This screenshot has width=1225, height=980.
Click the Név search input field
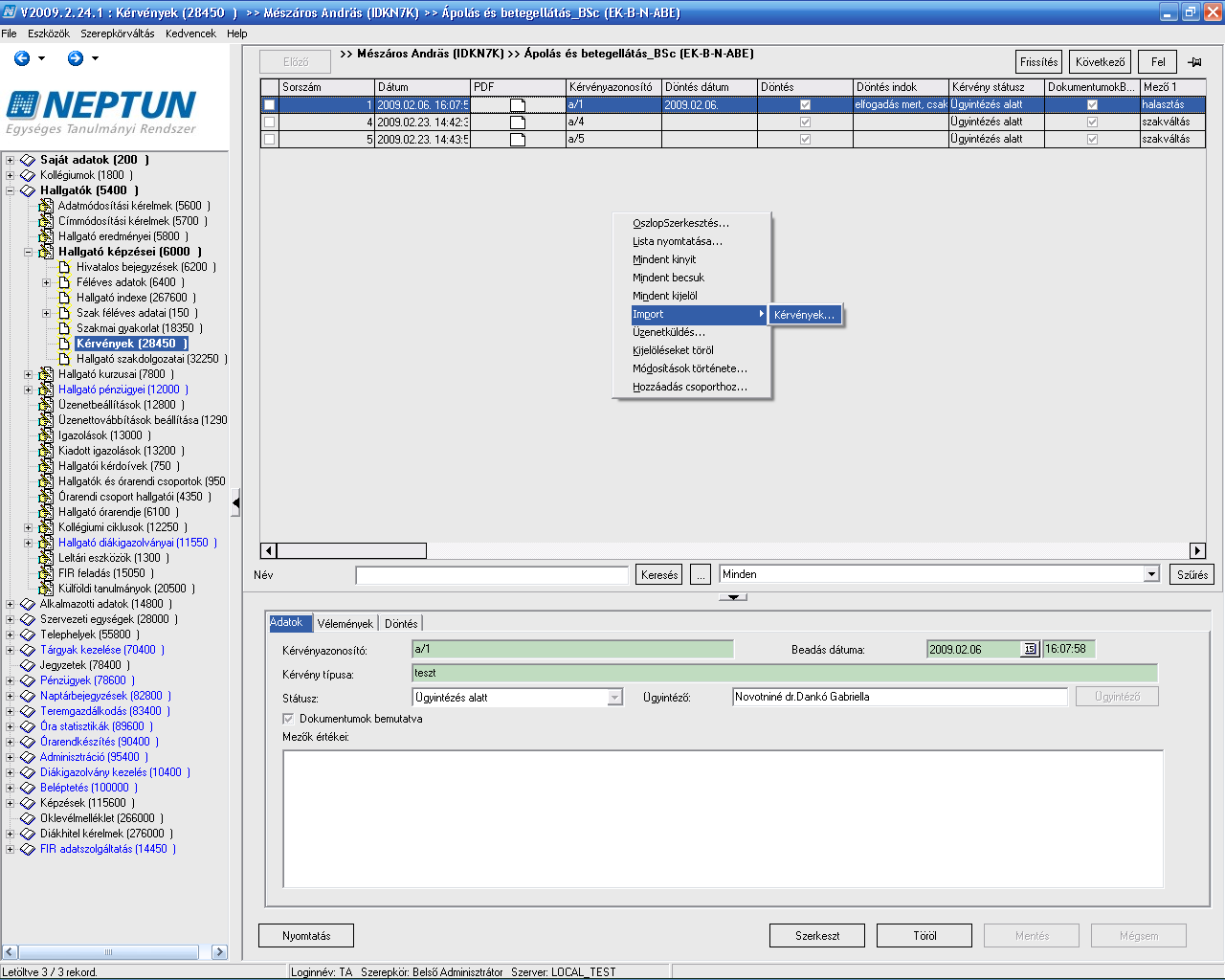pos(492,574)
